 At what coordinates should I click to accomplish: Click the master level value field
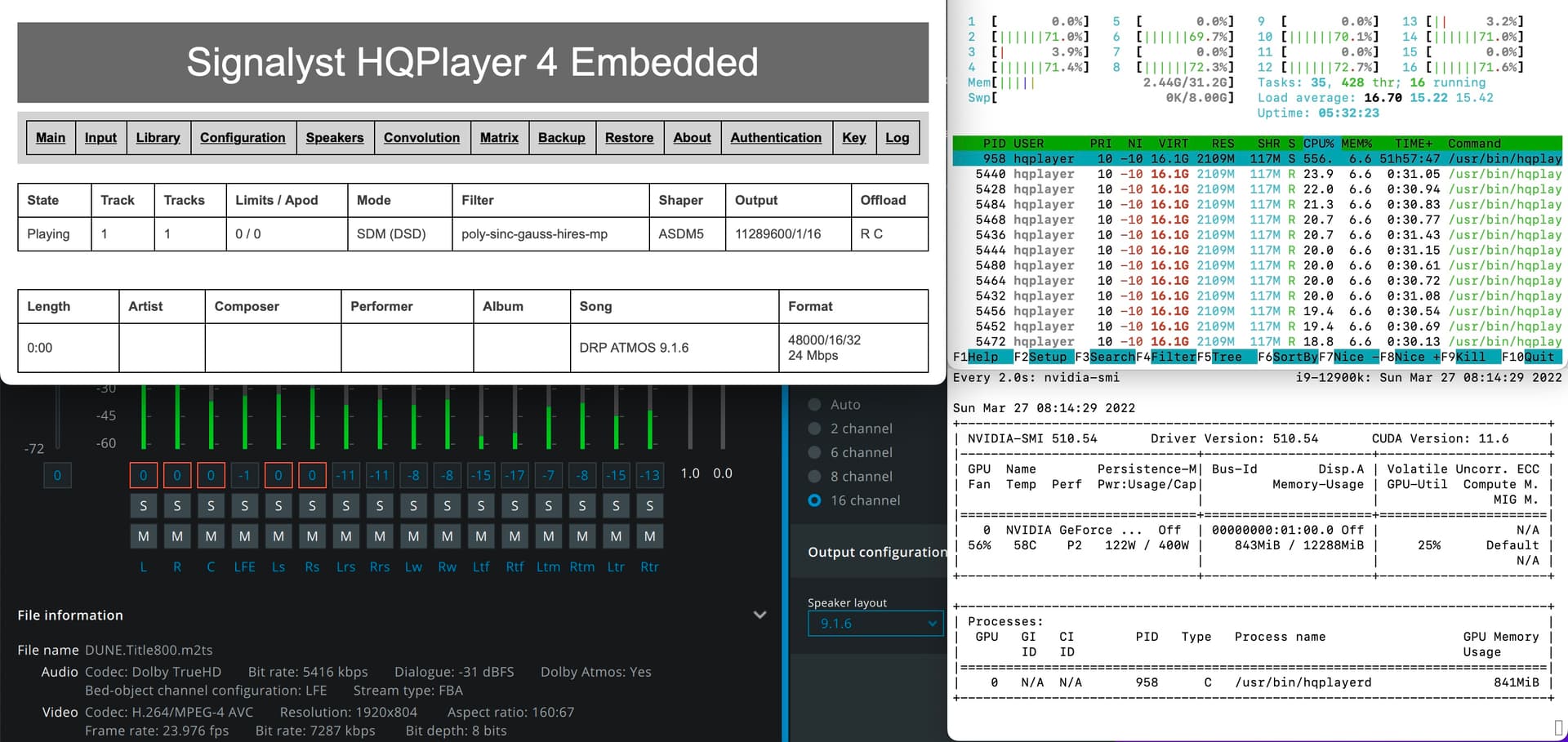click(57, 475)
